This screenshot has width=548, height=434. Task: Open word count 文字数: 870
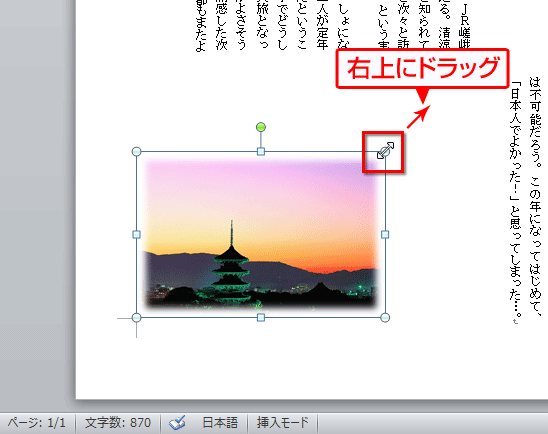click(x=118, y=423)
